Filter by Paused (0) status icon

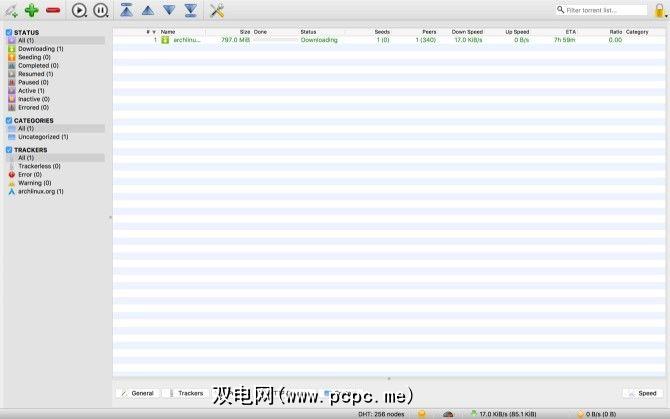[x=12, y=82]
